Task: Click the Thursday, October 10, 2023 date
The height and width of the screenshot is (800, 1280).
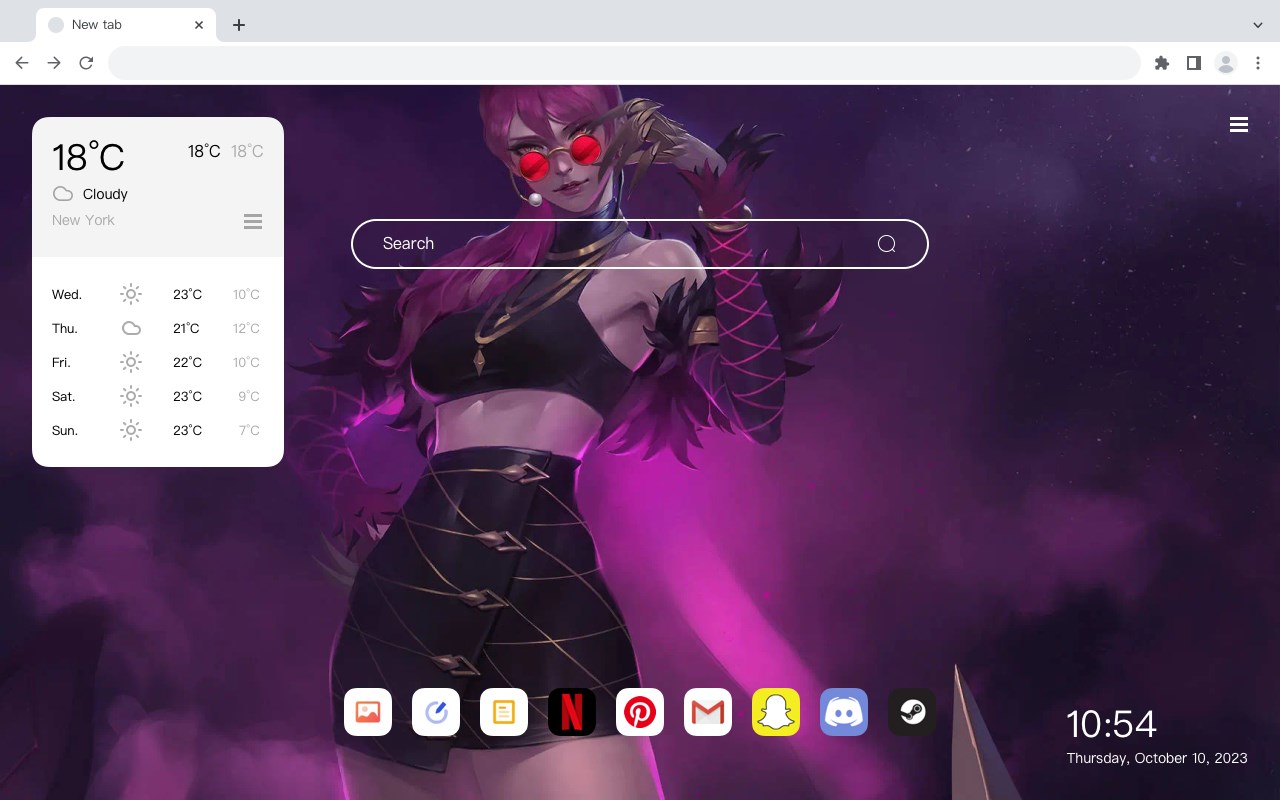Action: (1157, 758)
